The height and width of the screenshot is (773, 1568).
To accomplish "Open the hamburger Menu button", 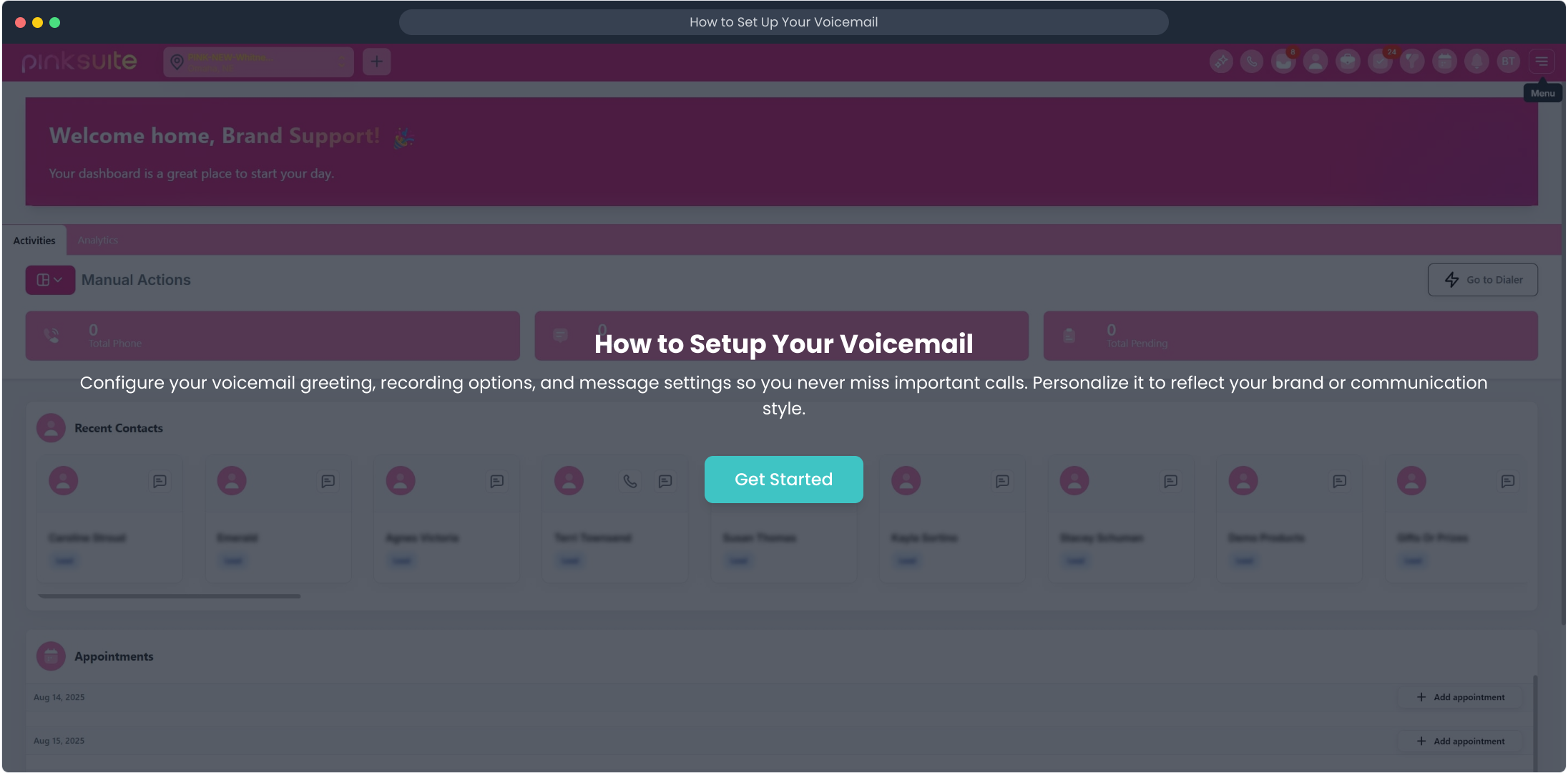I will 1542,62.
